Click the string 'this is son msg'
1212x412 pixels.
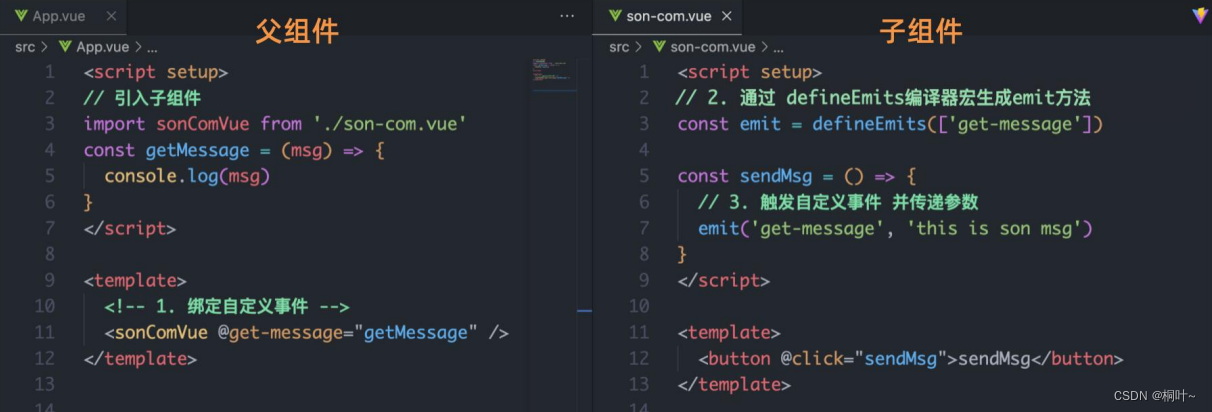pos(990,228)
